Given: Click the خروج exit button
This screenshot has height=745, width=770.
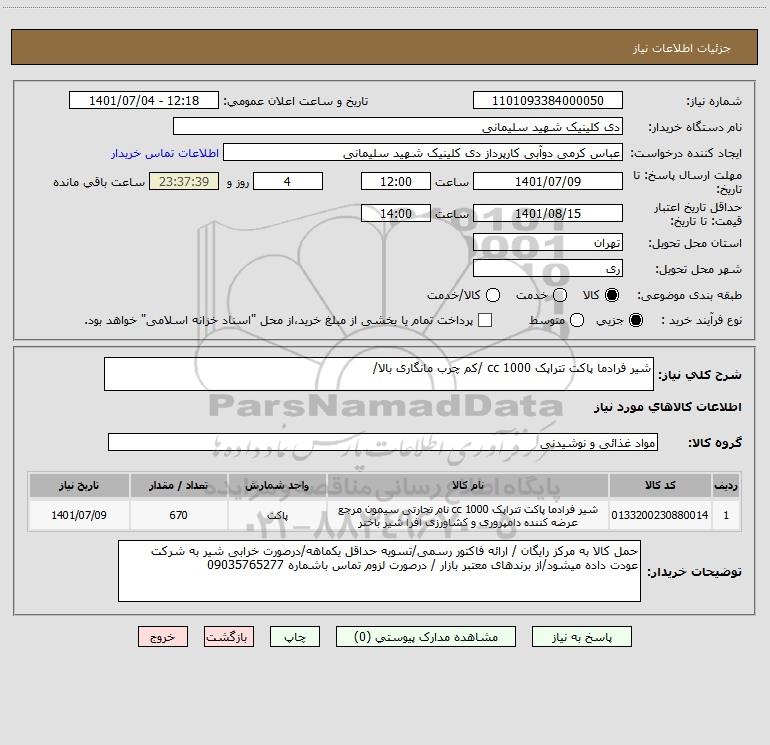Looking at the screenshot, I should pos(163,637).
